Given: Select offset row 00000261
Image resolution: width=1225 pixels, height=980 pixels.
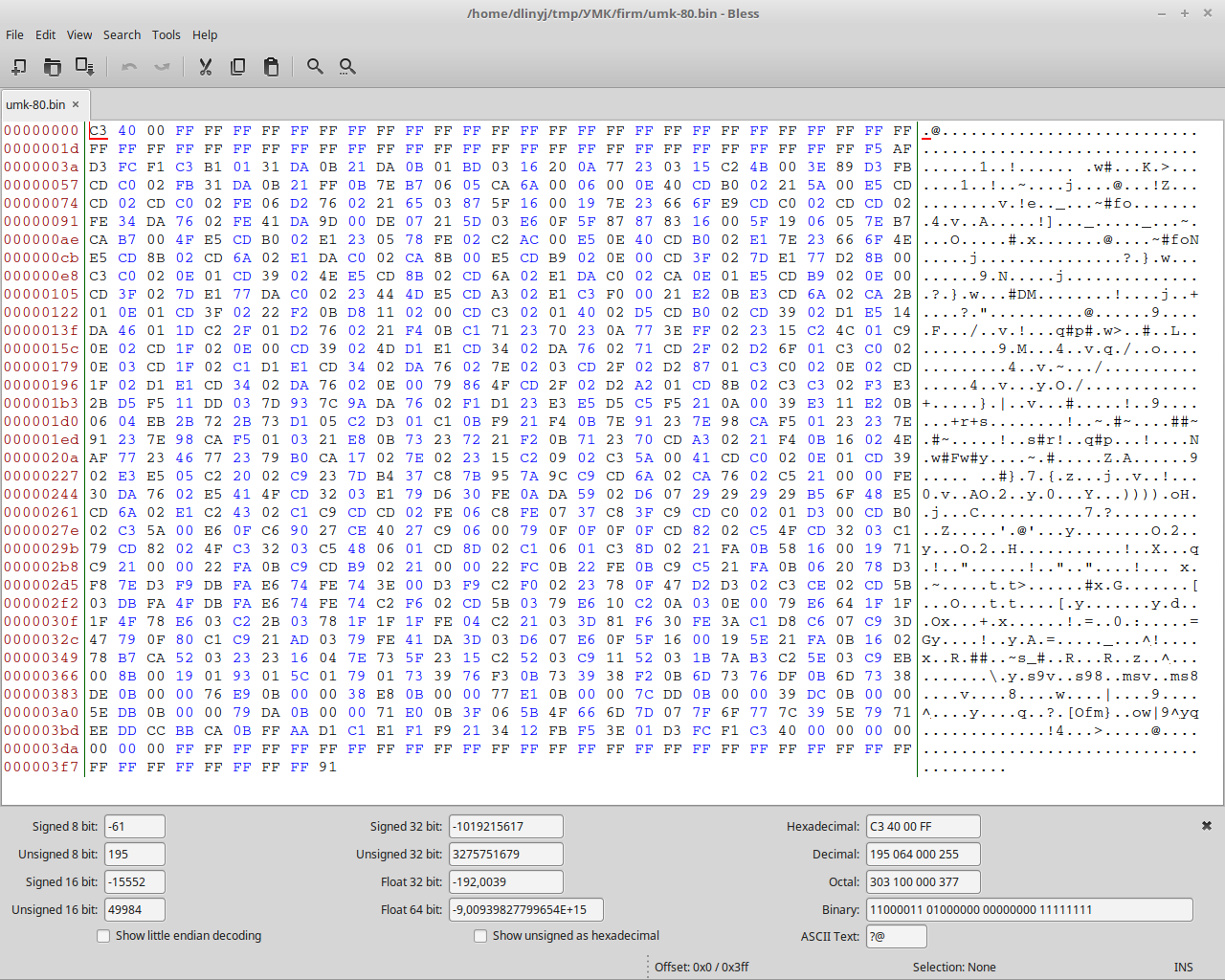Looking at the screenshot, I should [42, 513].
